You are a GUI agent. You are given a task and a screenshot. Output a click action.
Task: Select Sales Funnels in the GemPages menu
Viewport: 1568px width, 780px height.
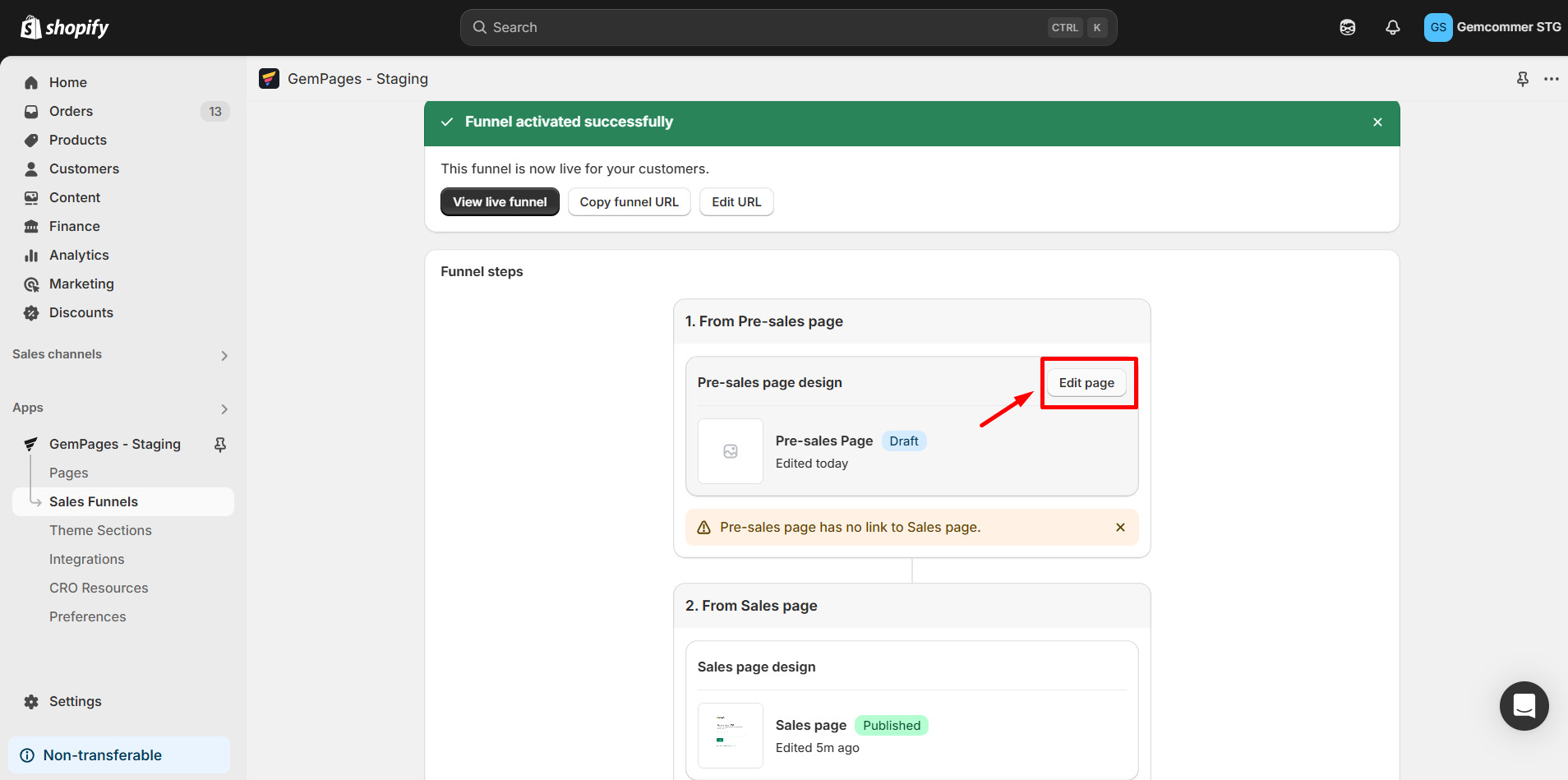tap(94, 501)
